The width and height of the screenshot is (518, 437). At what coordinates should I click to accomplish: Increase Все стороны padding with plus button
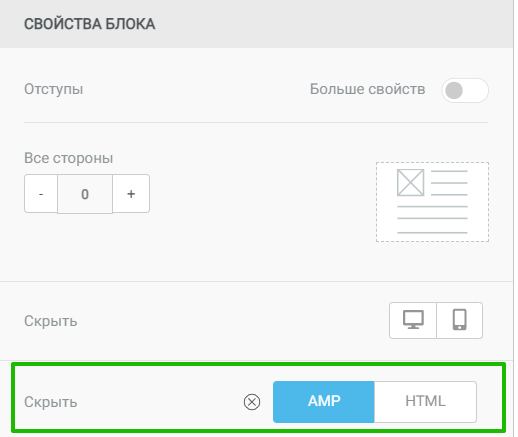coord(131,193)
